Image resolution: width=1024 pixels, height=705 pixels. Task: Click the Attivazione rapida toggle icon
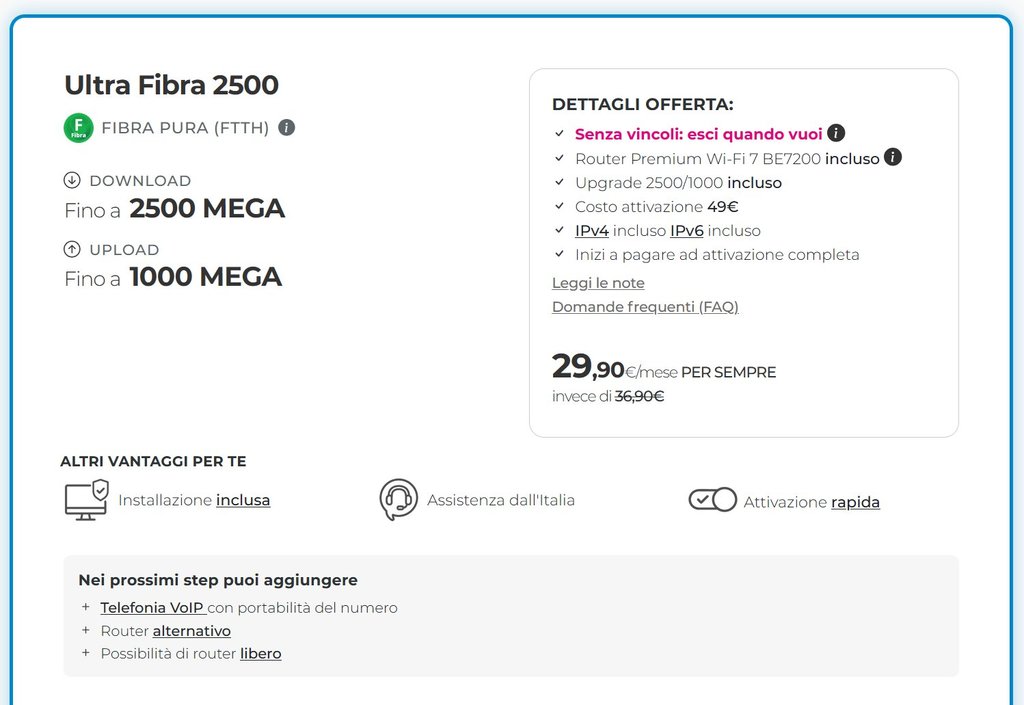click(x=712, y=499)
